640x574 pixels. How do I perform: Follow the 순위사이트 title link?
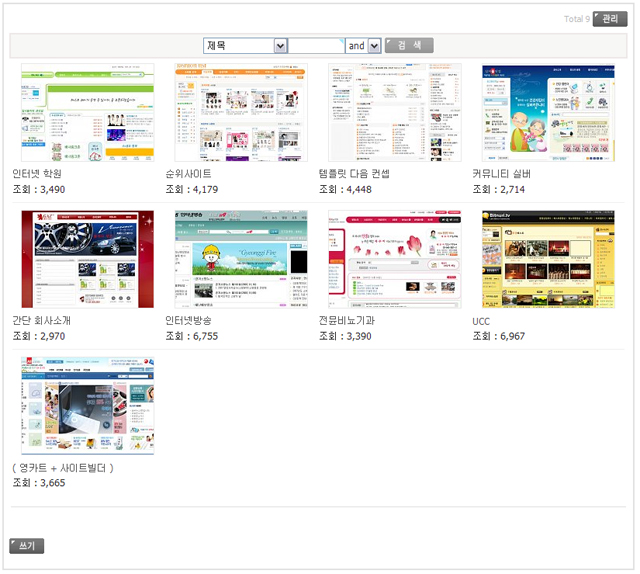point(188,174)
